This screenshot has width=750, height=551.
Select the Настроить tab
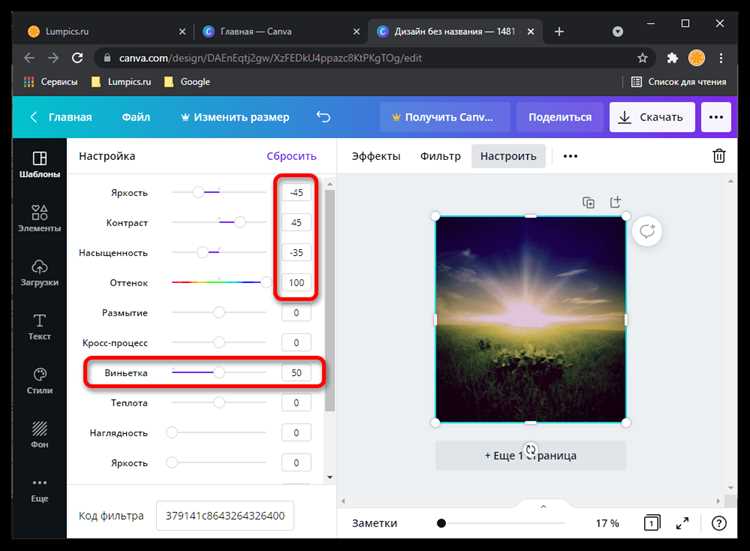[x=508, y=156]
